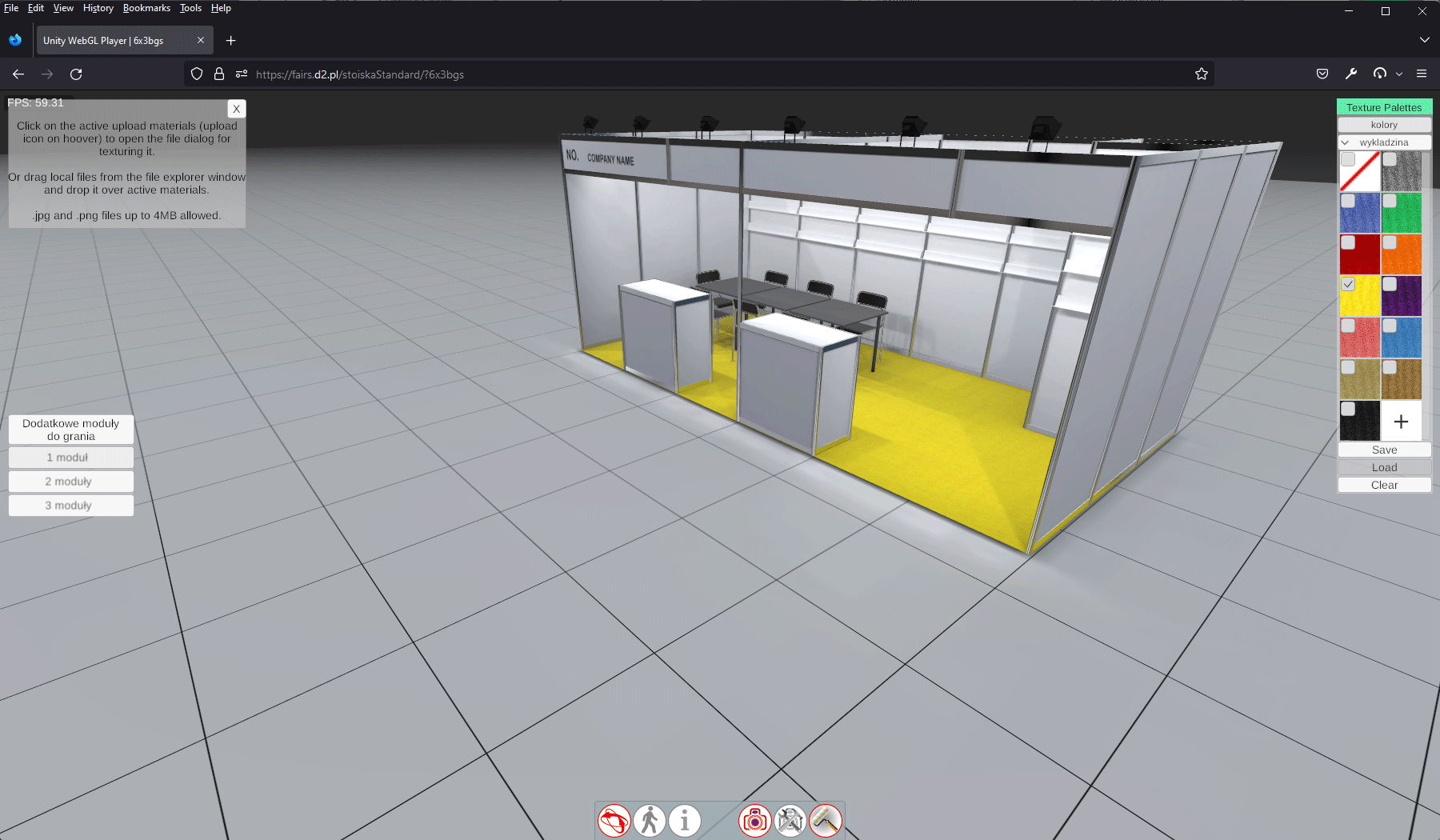The height and width of the screenshot is (840, 1440).
Task: Check the green carpet texture checkbox
Action: 1390,201
